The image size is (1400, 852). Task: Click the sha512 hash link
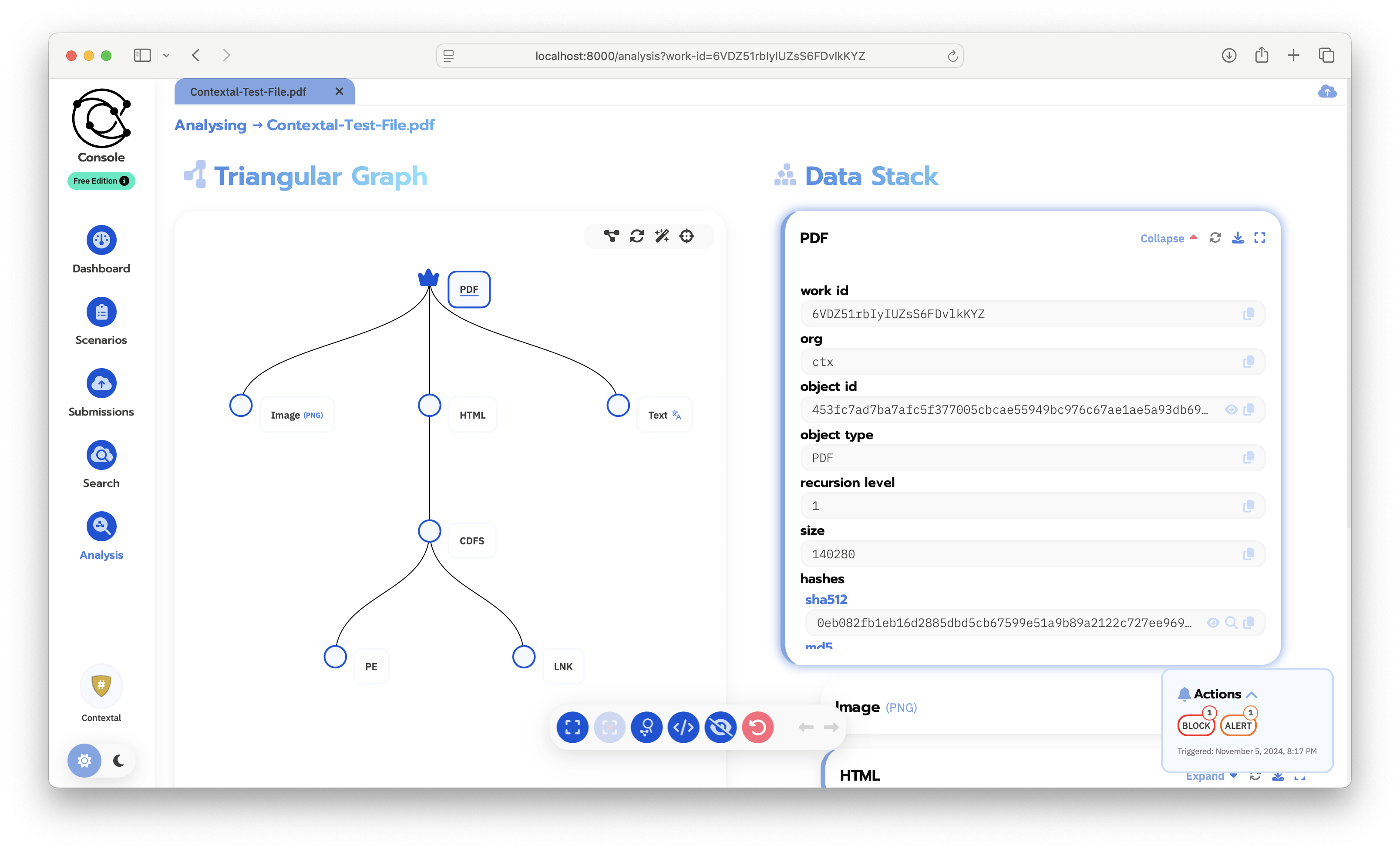coord(825,599)
